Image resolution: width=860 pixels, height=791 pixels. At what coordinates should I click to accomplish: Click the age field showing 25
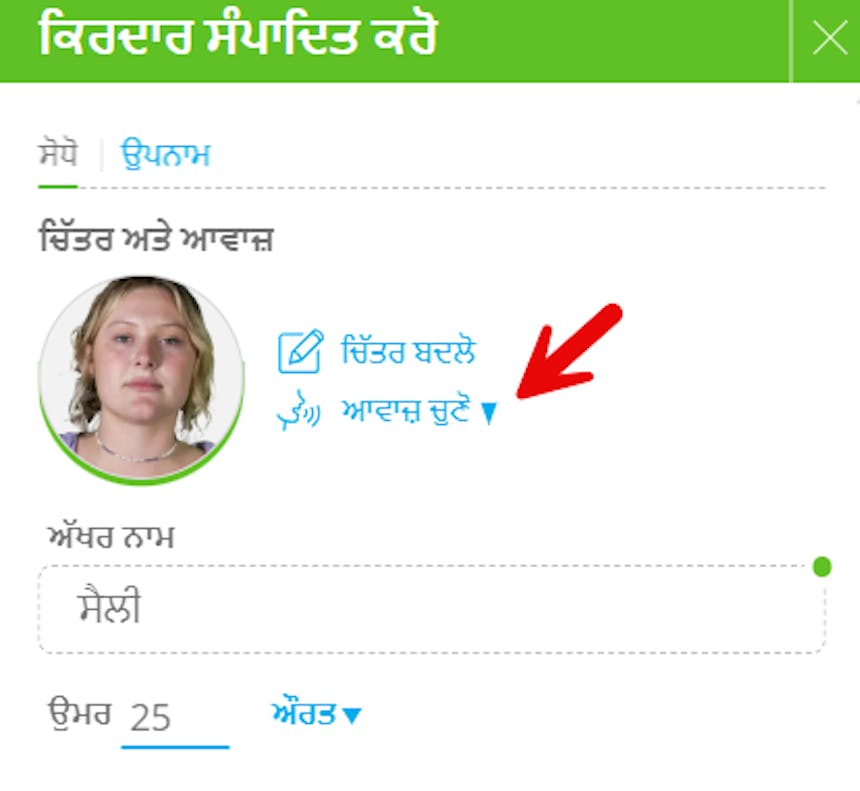[174, 717]
